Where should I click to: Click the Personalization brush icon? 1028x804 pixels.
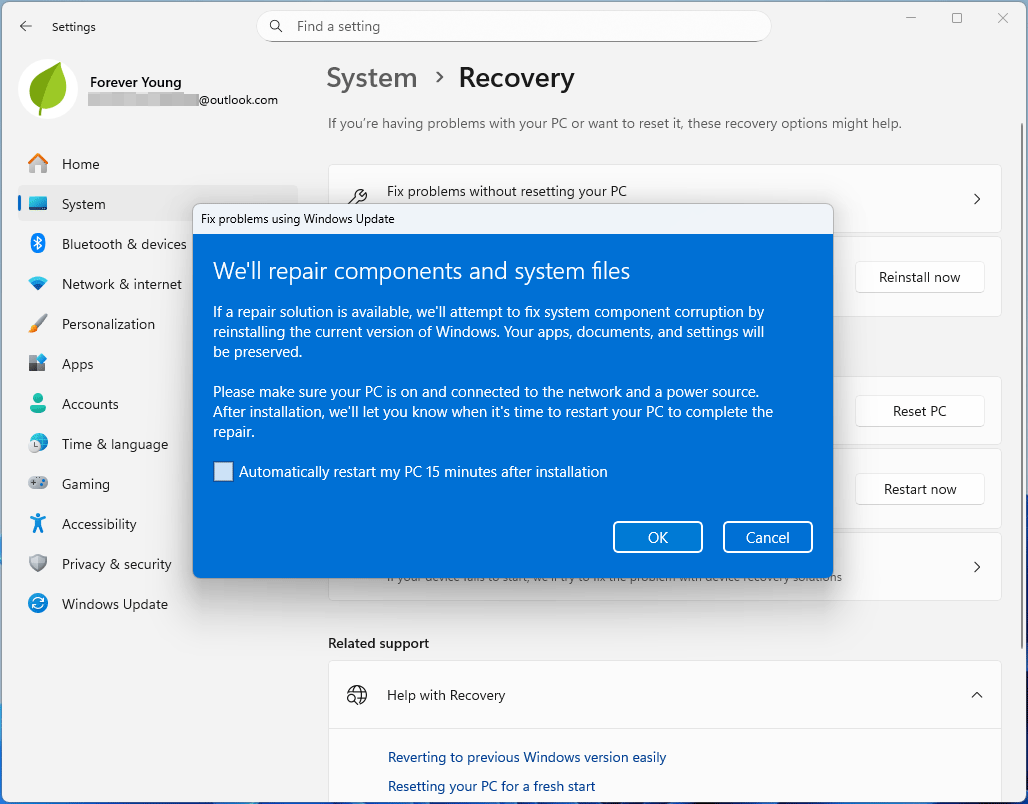pos(40,324)
